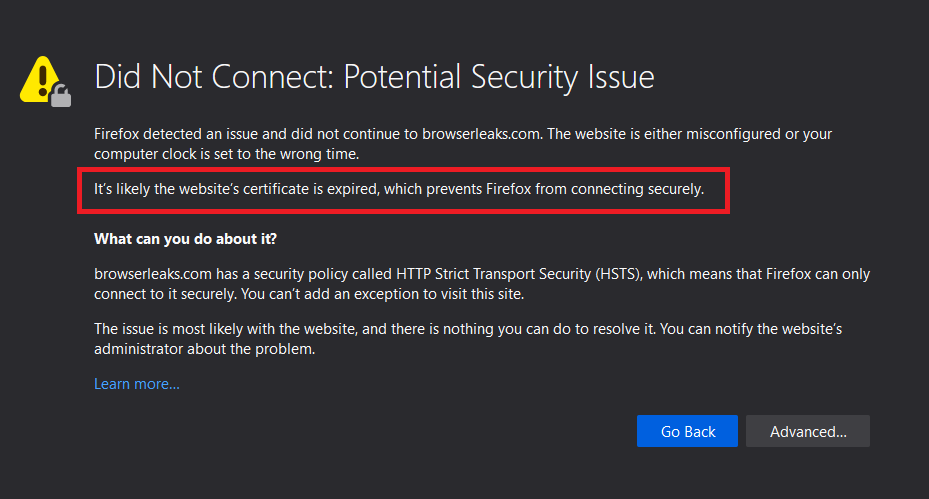Open the Advanced... options button

point(808,431)
